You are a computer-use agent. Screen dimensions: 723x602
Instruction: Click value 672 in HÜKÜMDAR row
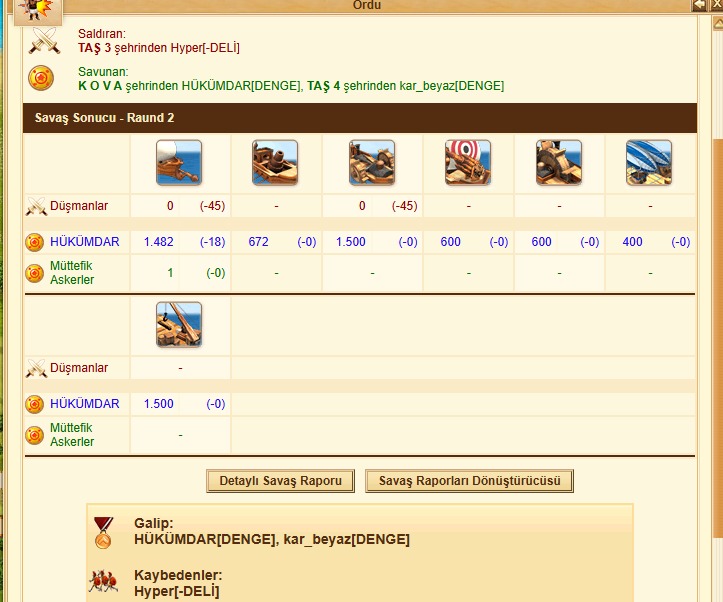(258, 242)
